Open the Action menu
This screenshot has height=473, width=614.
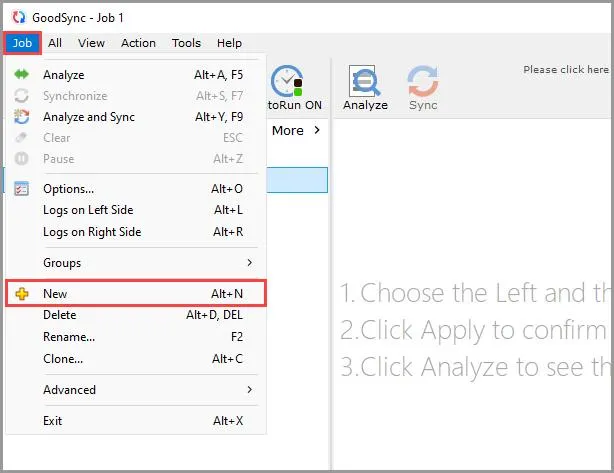point(138,43)
